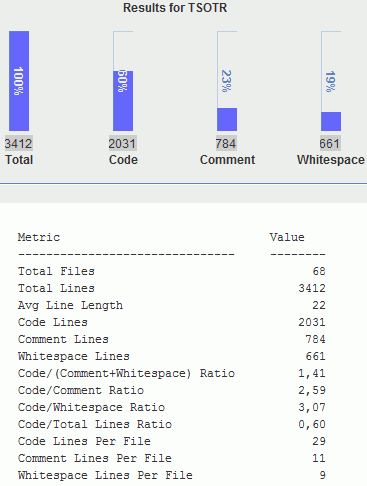Select the 'Code/(Comment+Whitespace) Ratio' row
The height and width of the screenshot is (486, 367).
(x=172, y=373)
